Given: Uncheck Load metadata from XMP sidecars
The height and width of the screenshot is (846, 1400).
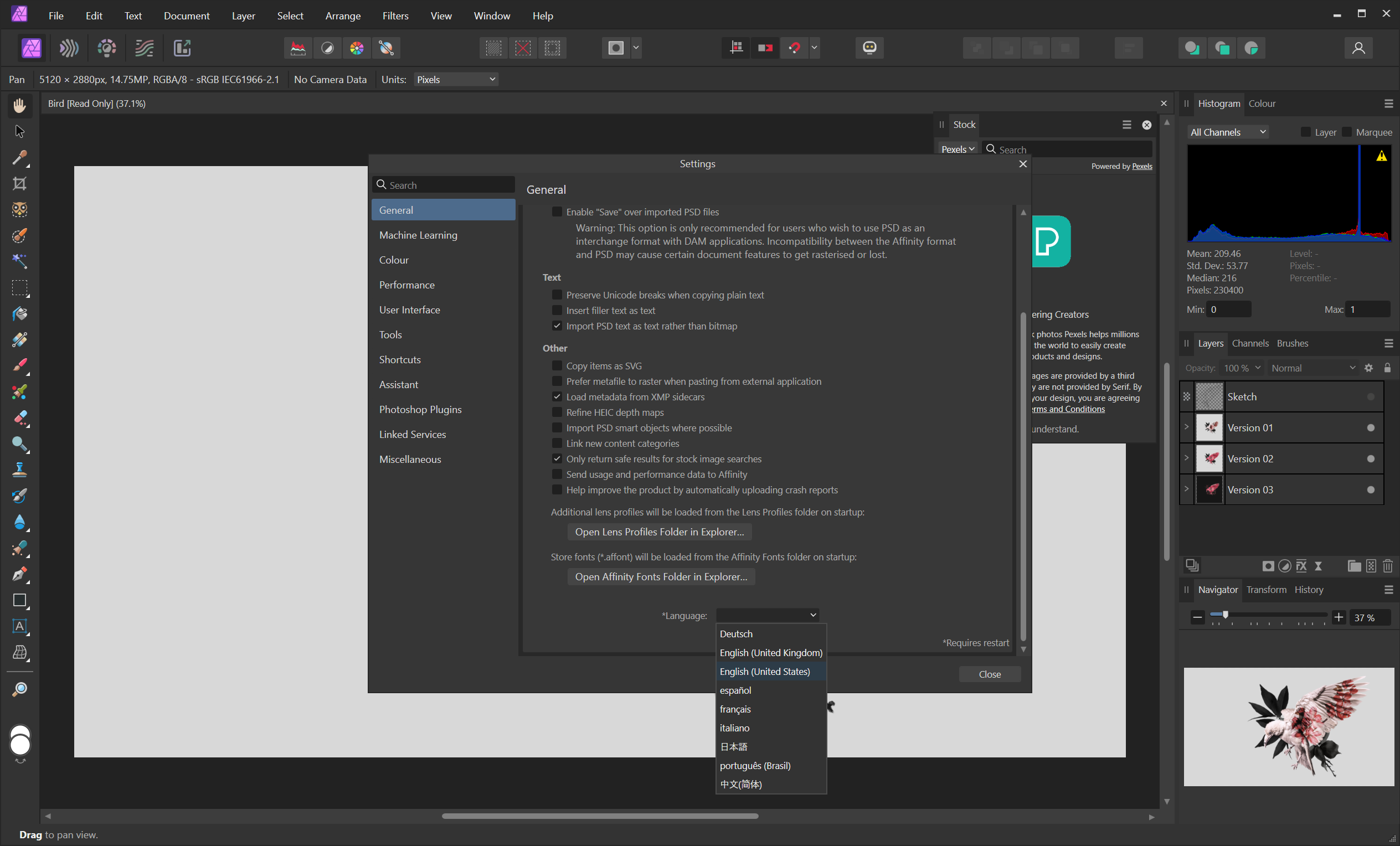Looking at the screenshot, I should pos(557,396).
